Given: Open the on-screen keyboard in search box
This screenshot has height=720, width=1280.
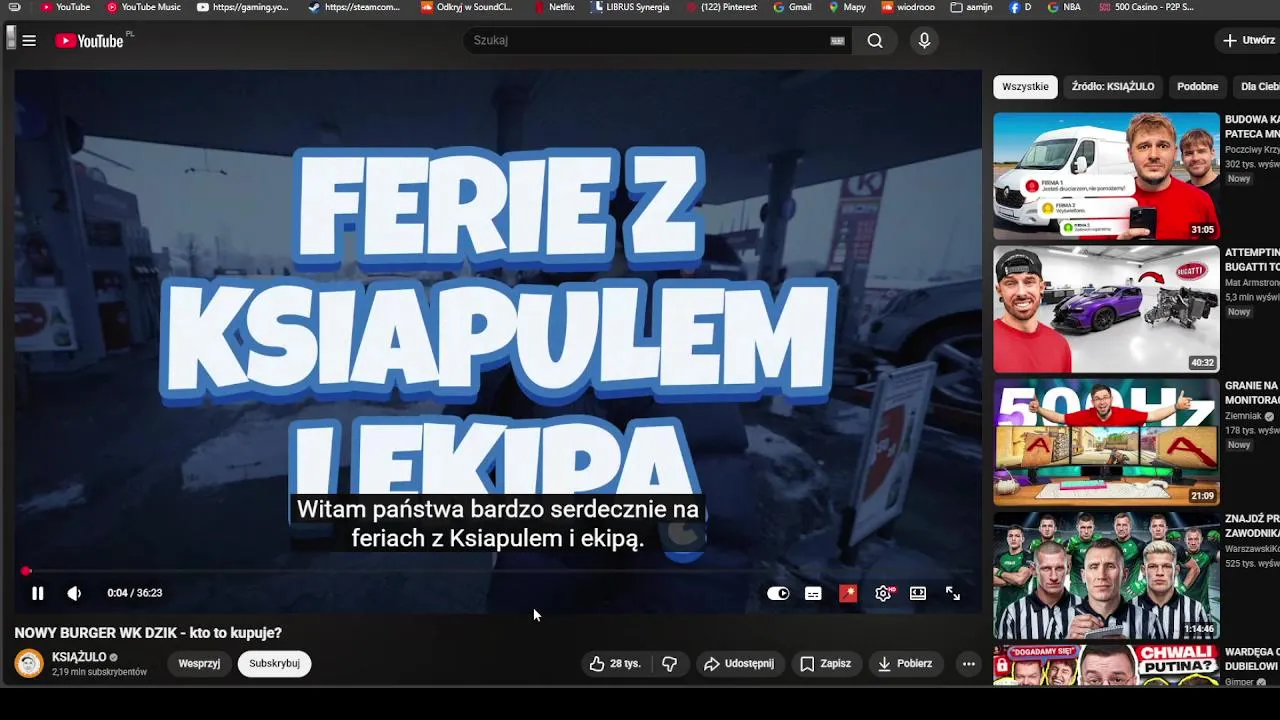Looking at the screenshot, I should point(838,41).
